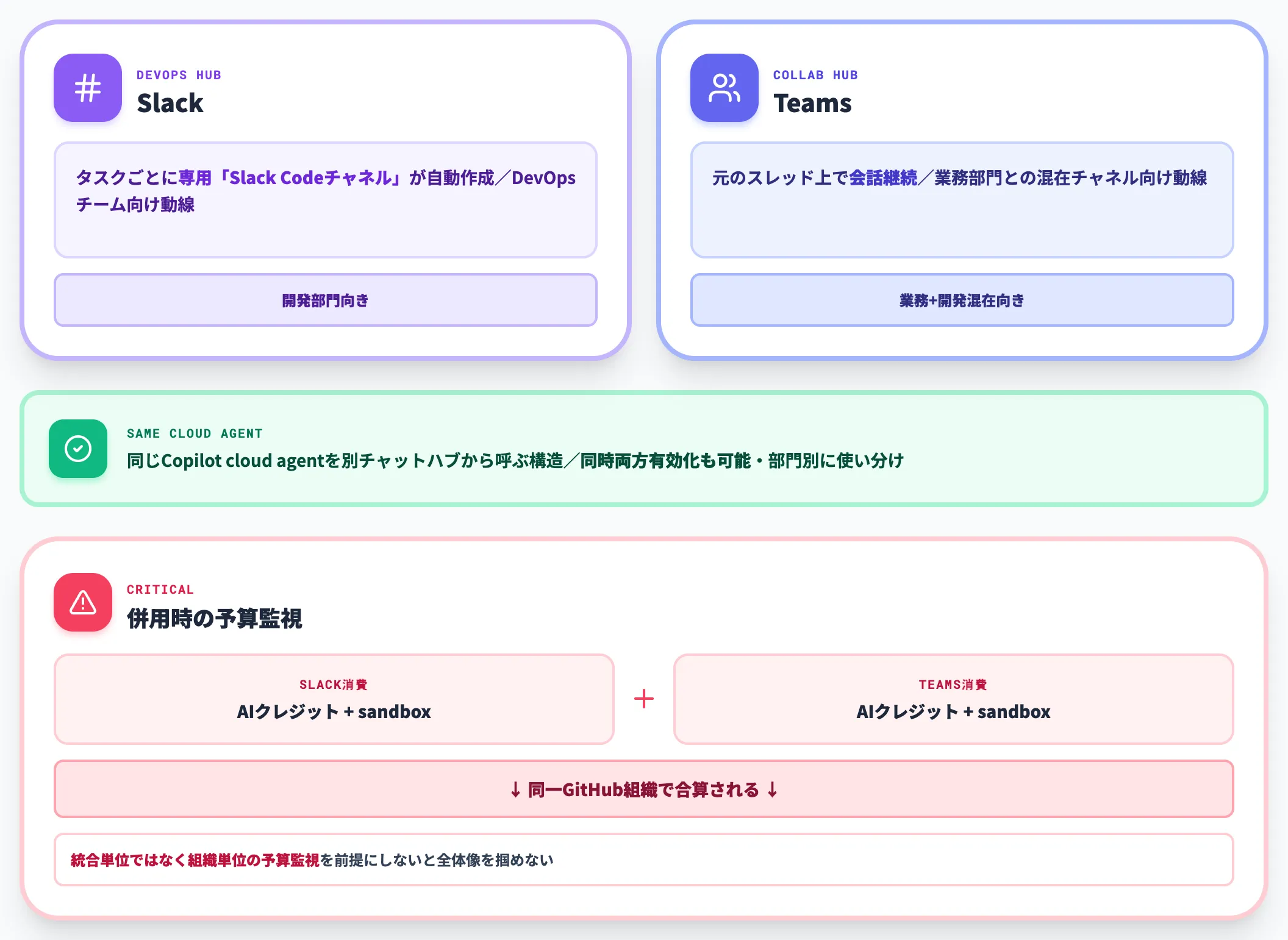Viewport: 1288px width, 940px height.
Task: Click the purple hash Slack icon
Action: point(88,88)
